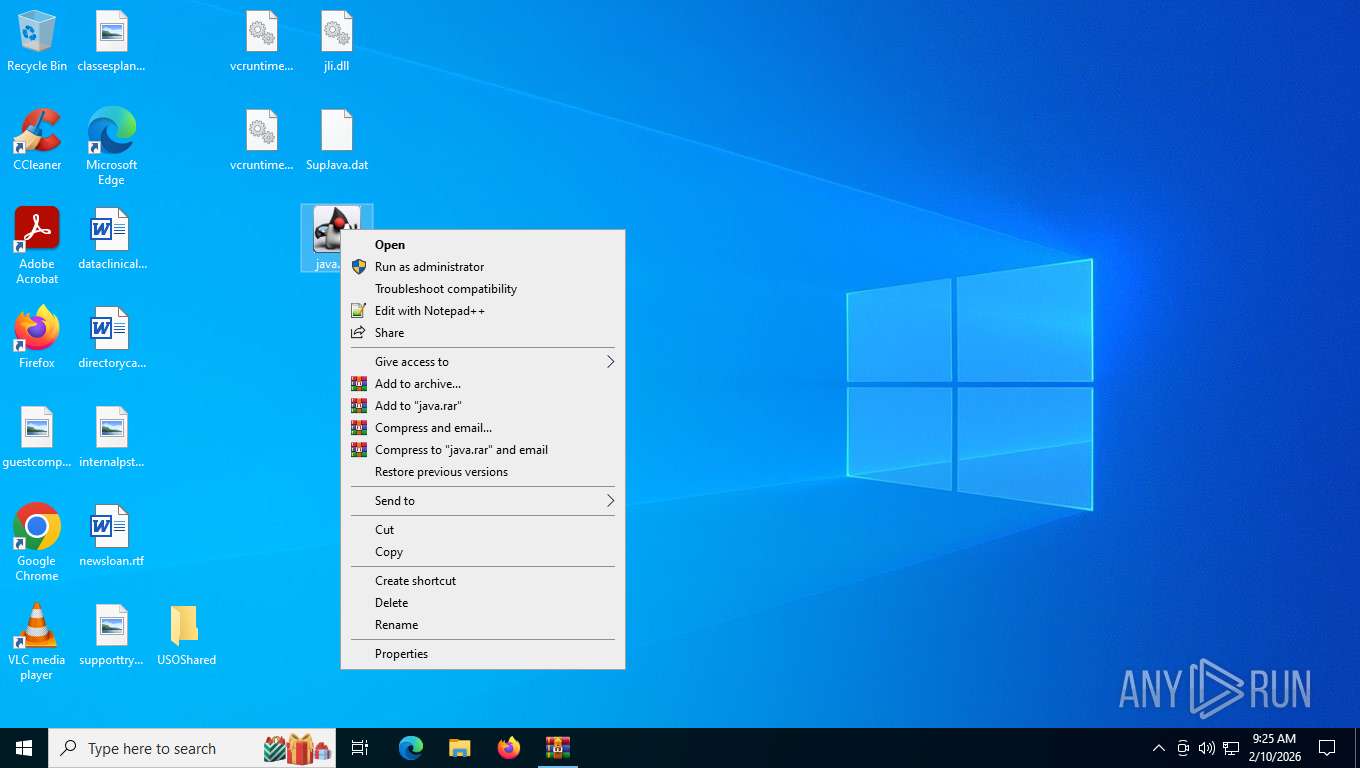Open the notification center icon
The height and width of the screenshot is (768, 1360).
tap(1327, 748)
